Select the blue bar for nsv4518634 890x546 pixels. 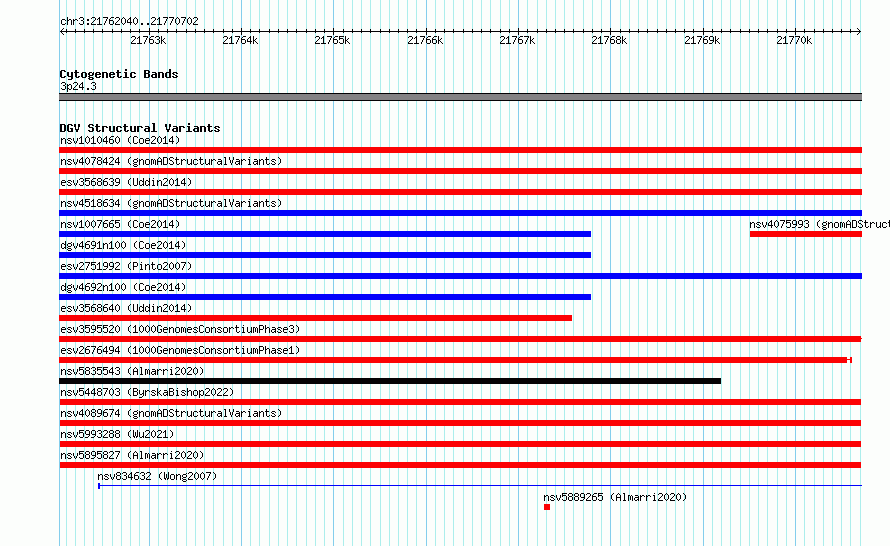point(460,213)
